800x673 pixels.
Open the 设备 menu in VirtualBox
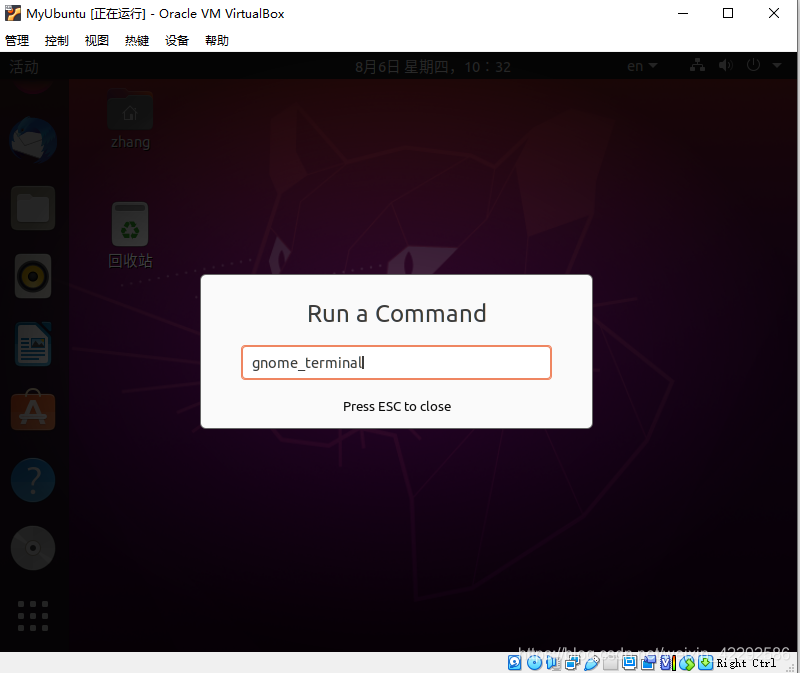[x=176, y=40]
